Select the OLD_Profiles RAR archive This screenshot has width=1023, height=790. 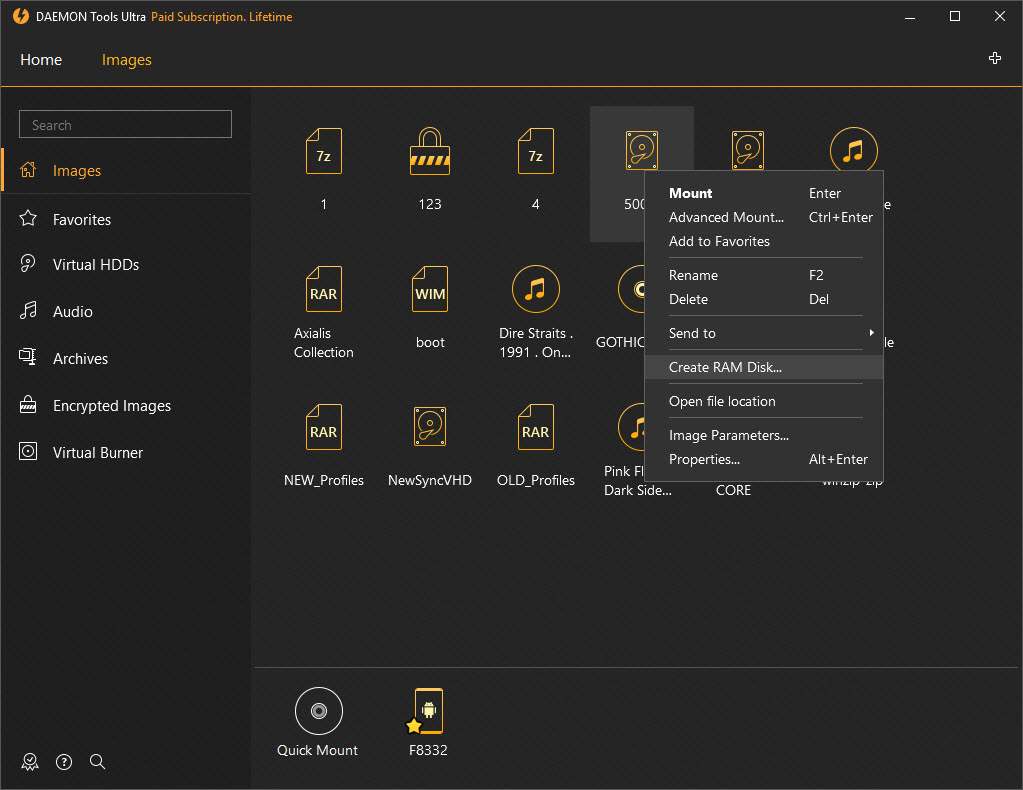(x=536, y=427)
